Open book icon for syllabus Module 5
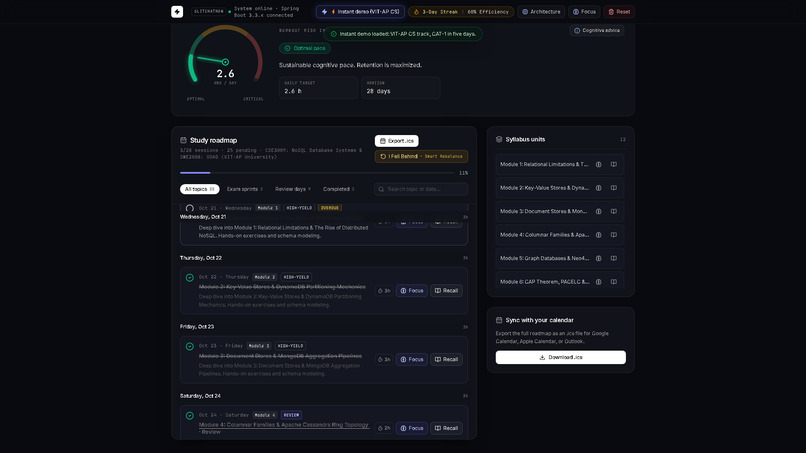 tap(614, 259)
